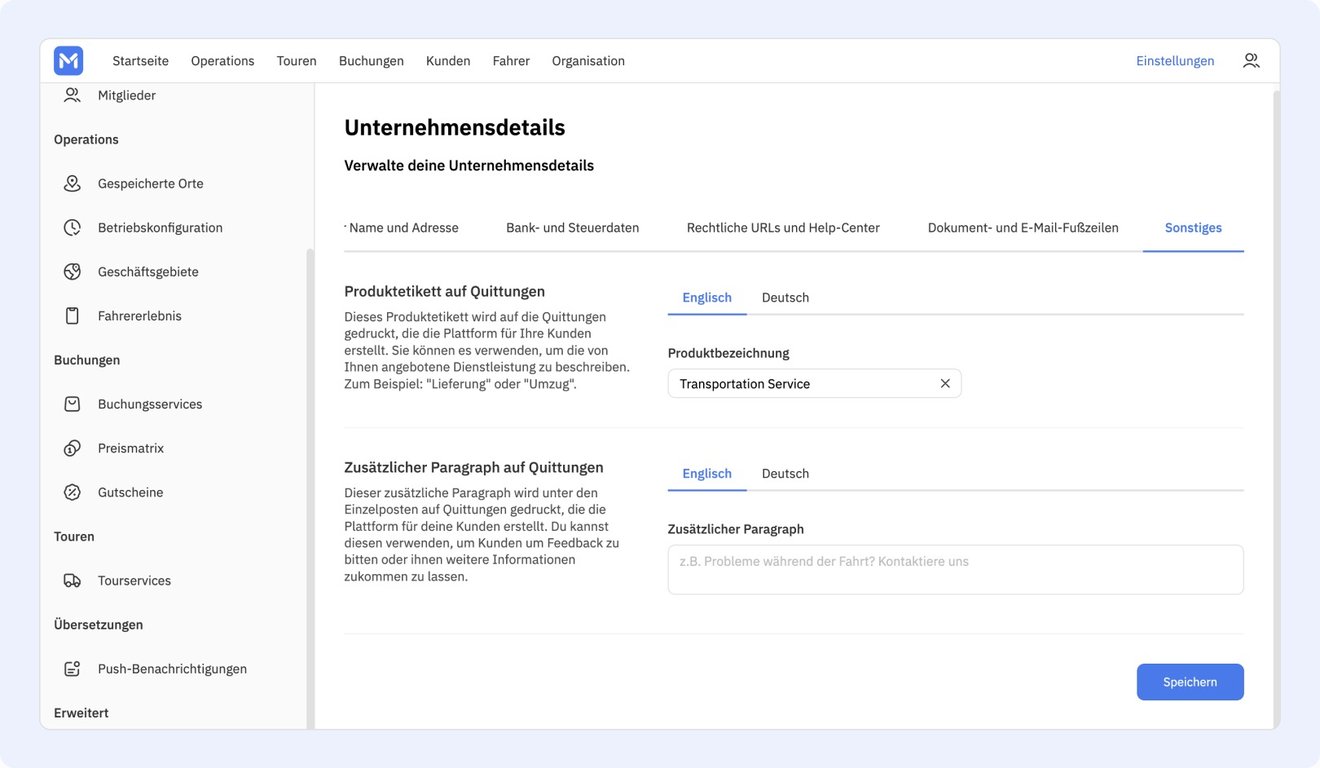Image resolution: width=1320 pixels, height=768 pixels.
Task: Select Englisch tab under Zusätzlicher Paragraph
Action: click(707, 474)
